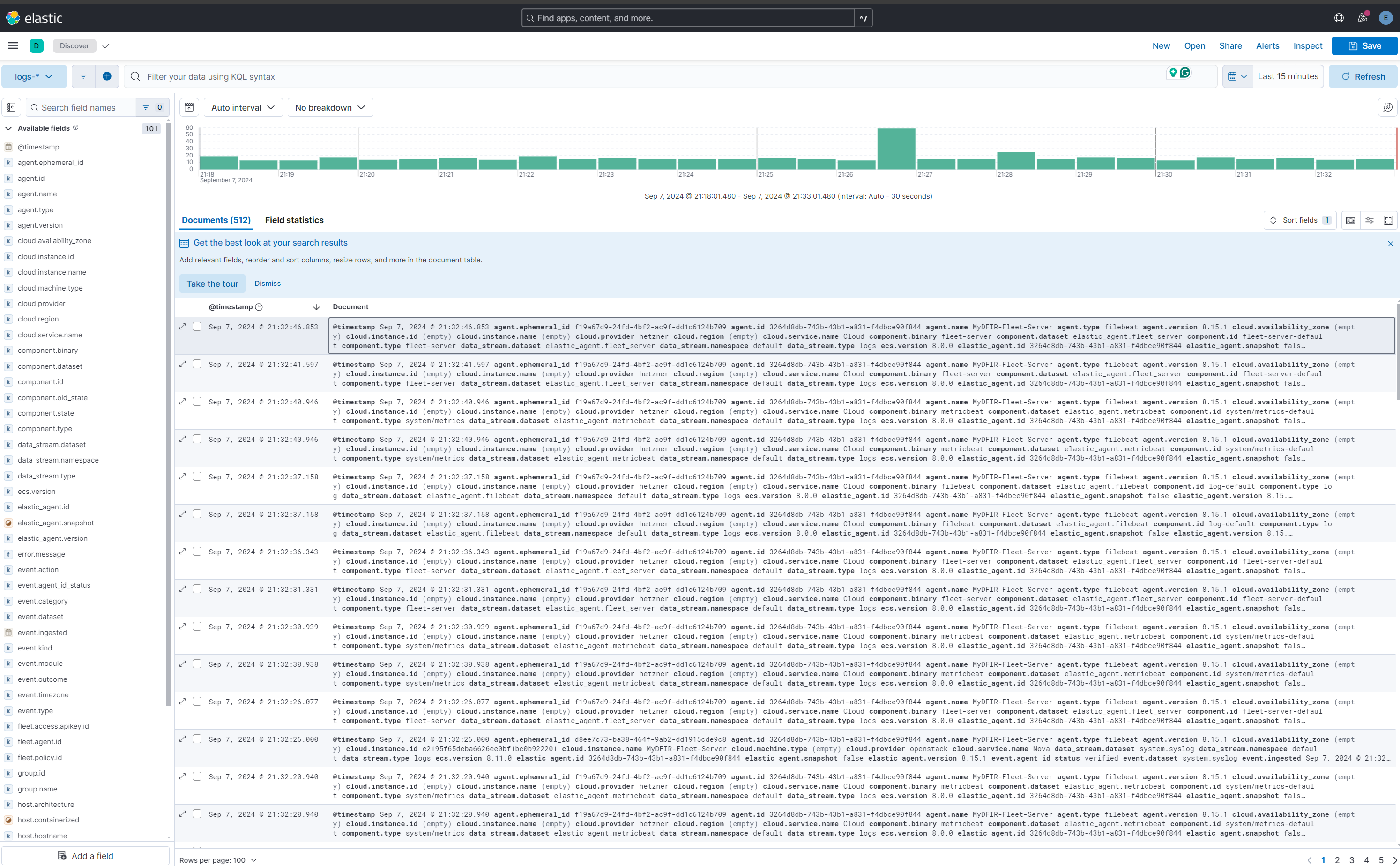This screenshot has height=866, width=1400.
Task: Open the Elastic news feed icon
Action: point(1362,18)
